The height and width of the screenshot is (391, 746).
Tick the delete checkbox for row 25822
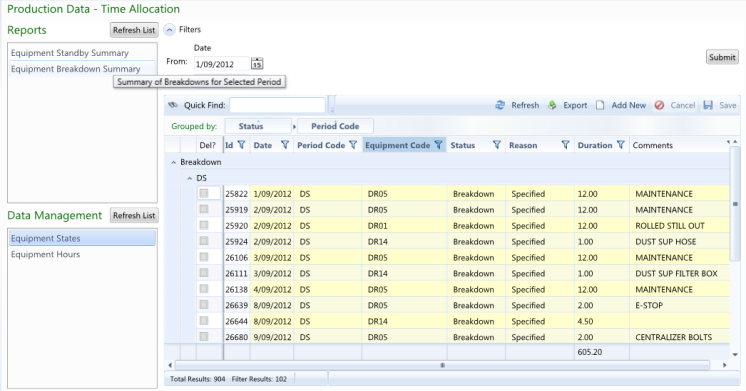pyautogui.click(x=204, y=193)
